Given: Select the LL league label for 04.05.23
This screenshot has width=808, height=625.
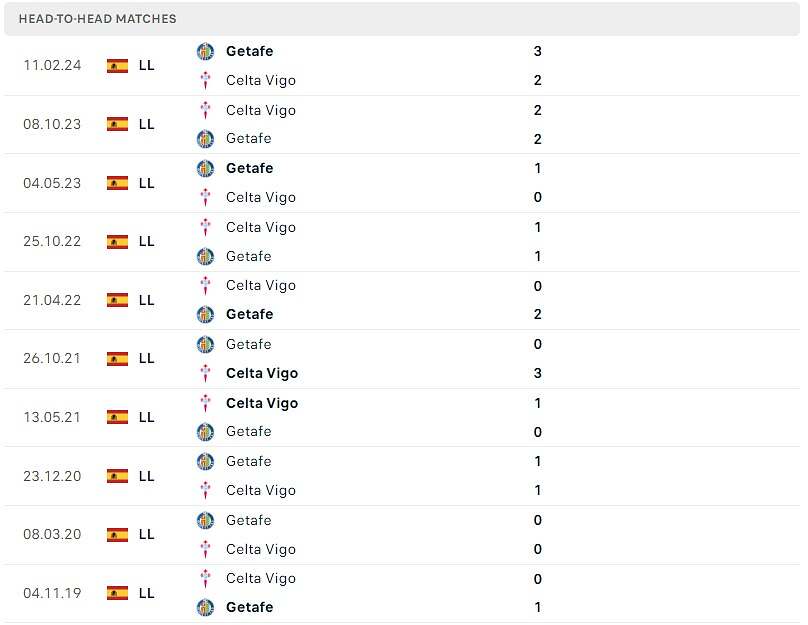Looking at the screenshot, I should pyautogui.click(x=147, y=183).
